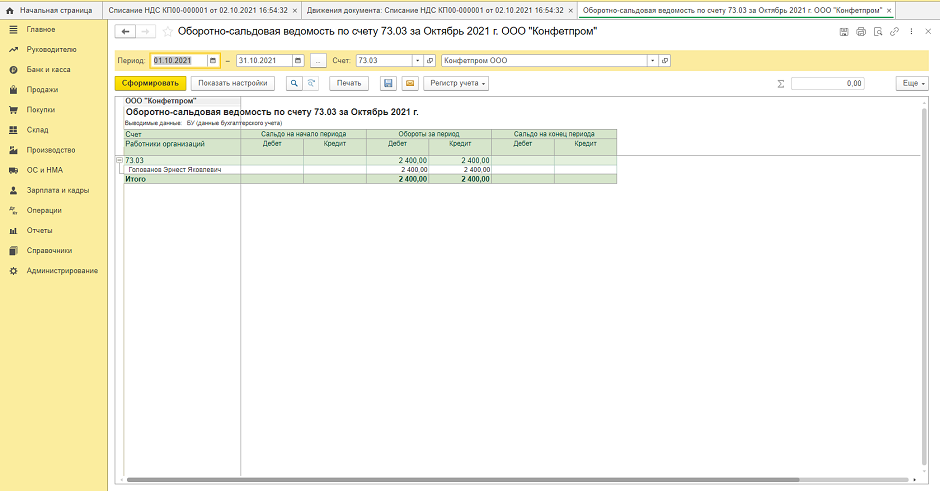Open end date calendar picker
The image size is (940, 491).
pyautogui.click(x=298, y=60)
